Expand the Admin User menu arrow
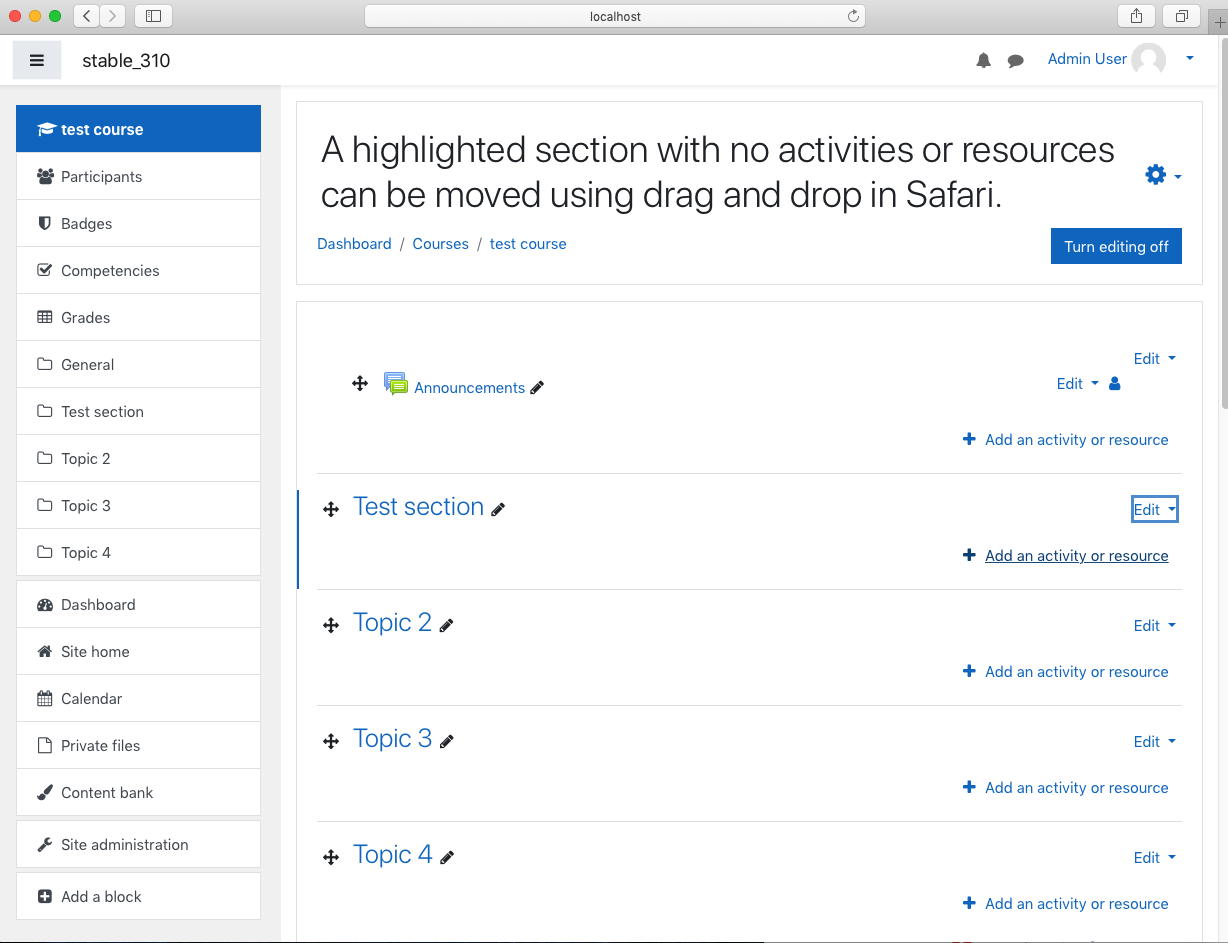The height and width of the screenshot is (943, 1228). [1190, 59]
